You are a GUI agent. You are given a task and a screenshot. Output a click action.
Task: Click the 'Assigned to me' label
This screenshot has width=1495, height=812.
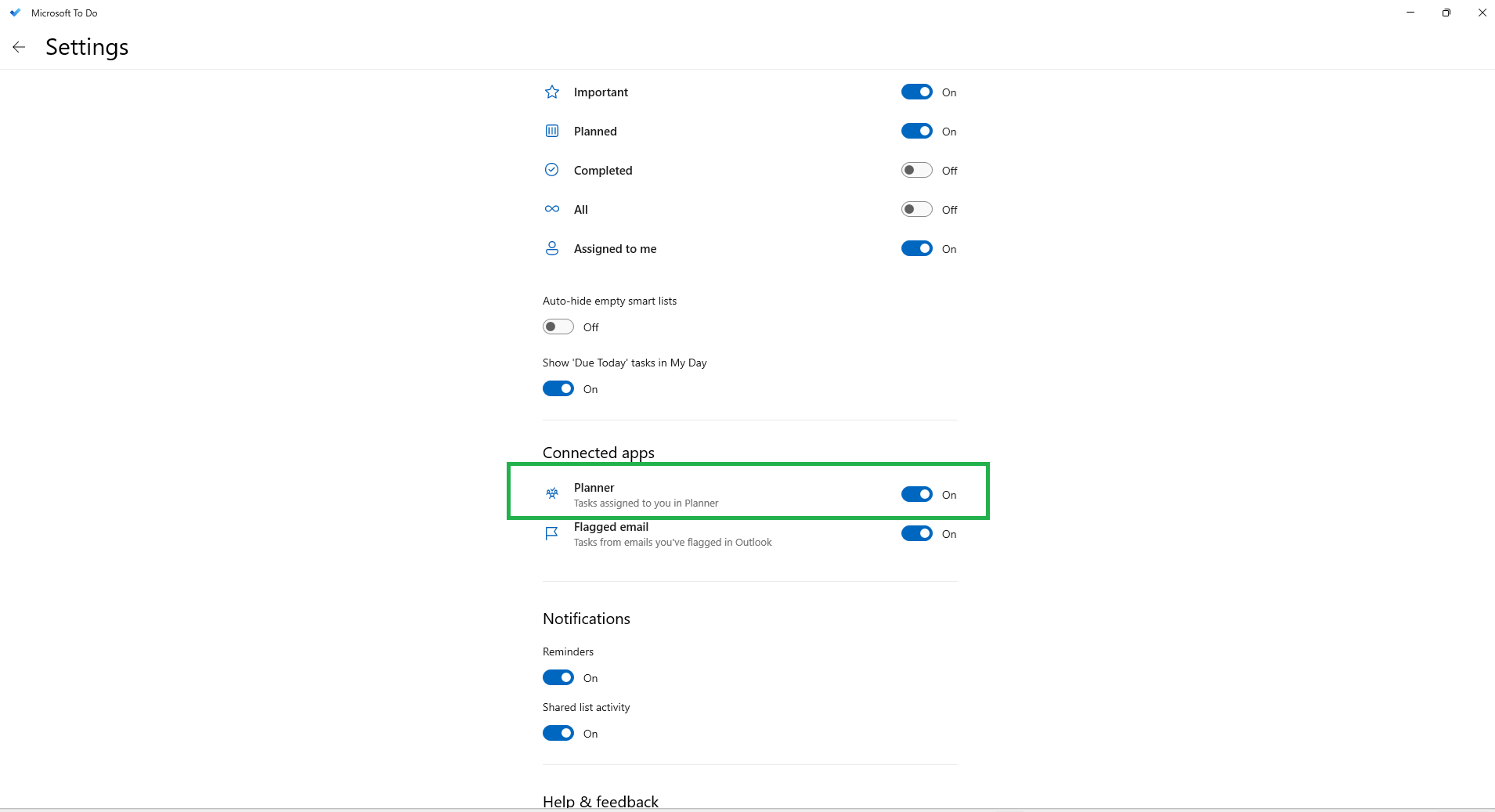[616, 248]
